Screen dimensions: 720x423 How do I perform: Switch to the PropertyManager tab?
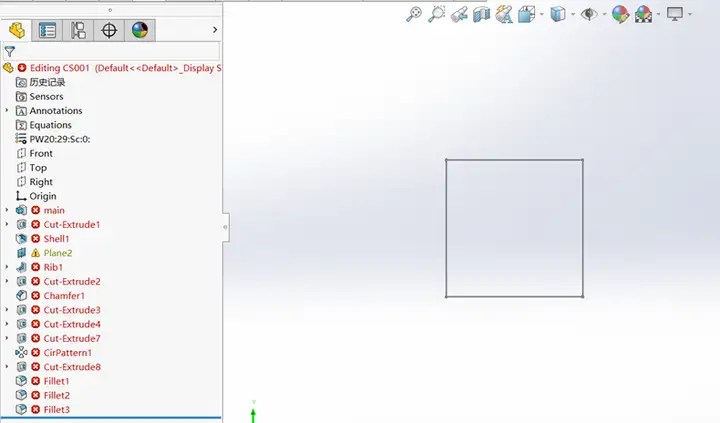click(47, 30)
